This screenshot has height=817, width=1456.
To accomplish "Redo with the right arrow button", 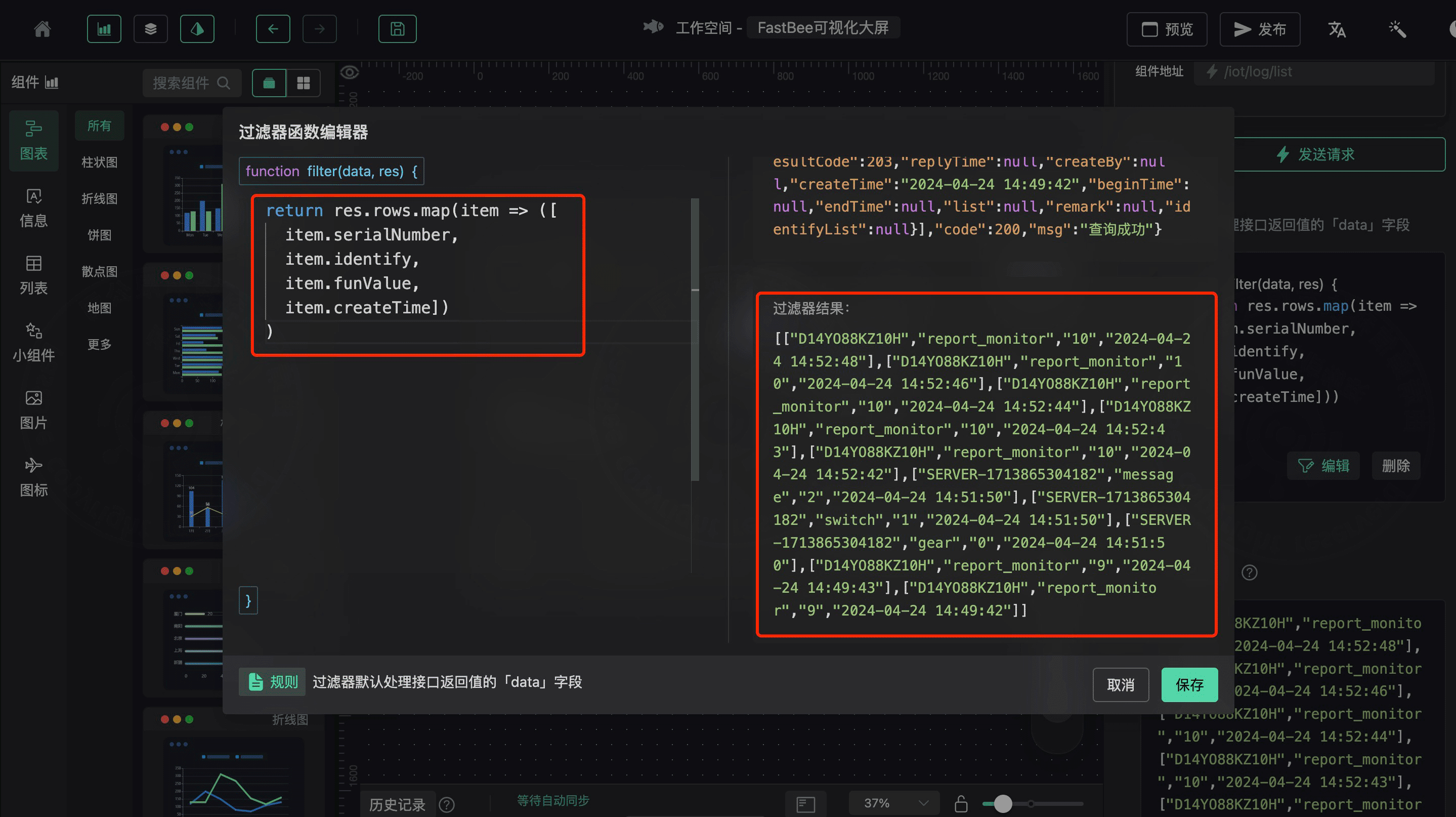I will (319, 29).
